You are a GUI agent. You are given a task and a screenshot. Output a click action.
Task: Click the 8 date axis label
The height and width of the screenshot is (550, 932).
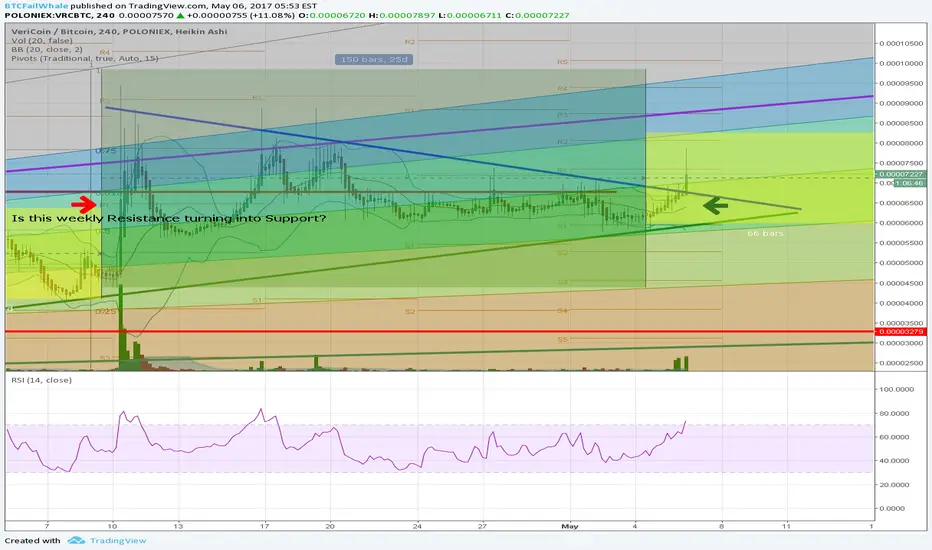(x=722, y=526)
